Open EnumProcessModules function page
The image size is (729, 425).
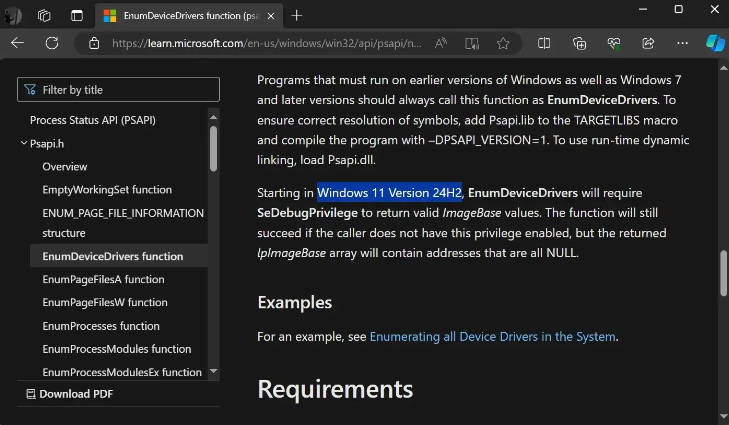(117, 349)
